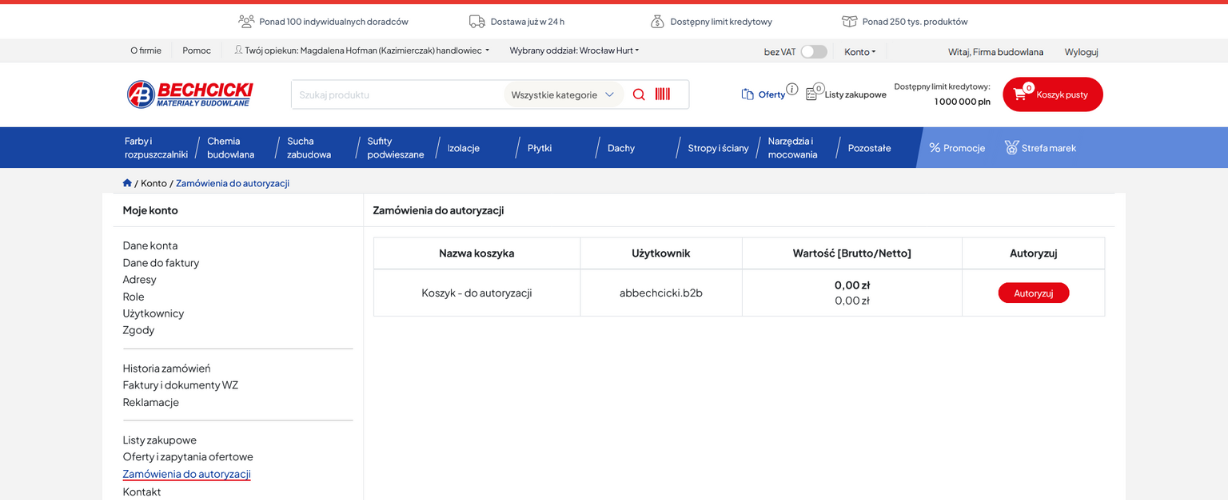Open Dane do faktury in sidebar
The height and width of the screenshot is (500, 1228).
pos(161,262)
